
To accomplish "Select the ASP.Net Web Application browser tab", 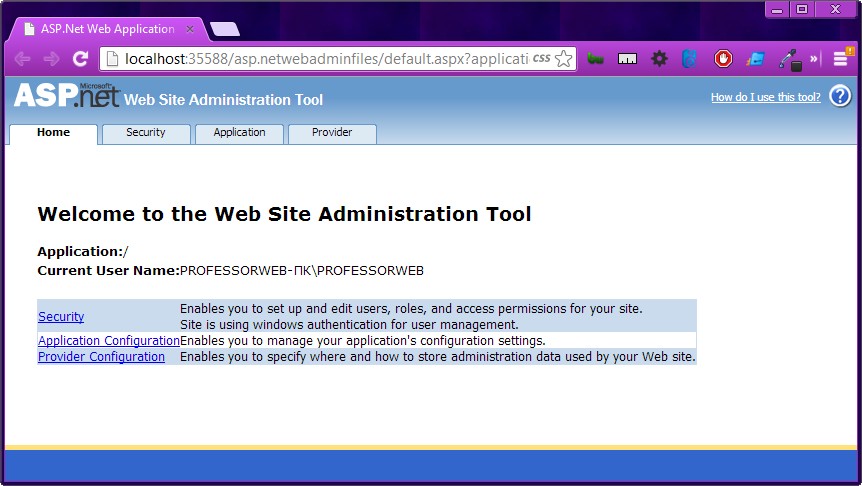I will pos(108,29).
